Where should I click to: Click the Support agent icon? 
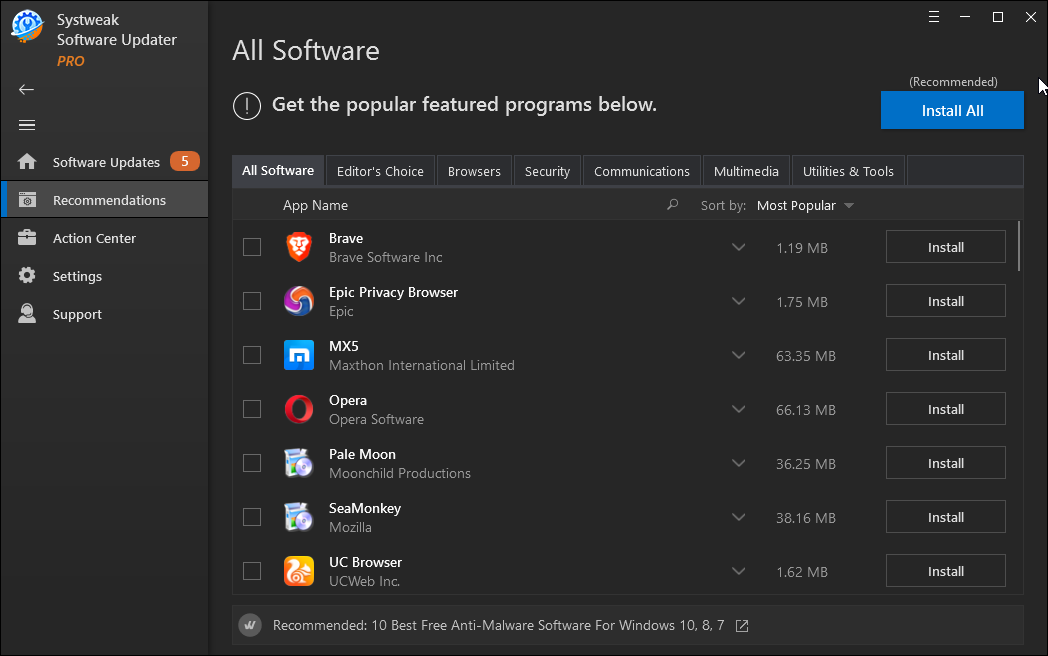pos(27,313)
